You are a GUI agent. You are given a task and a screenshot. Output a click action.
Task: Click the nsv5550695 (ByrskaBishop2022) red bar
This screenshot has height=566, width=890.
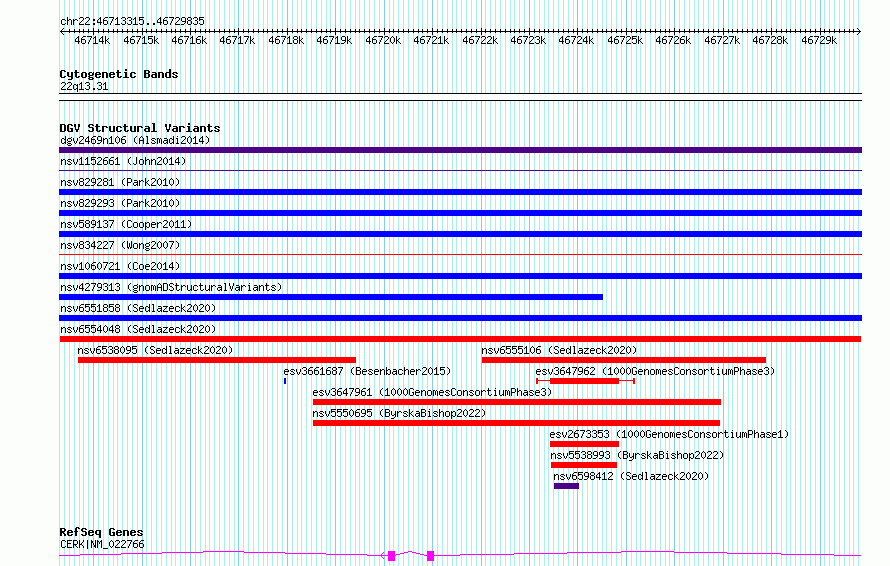[x=517, y=423]
